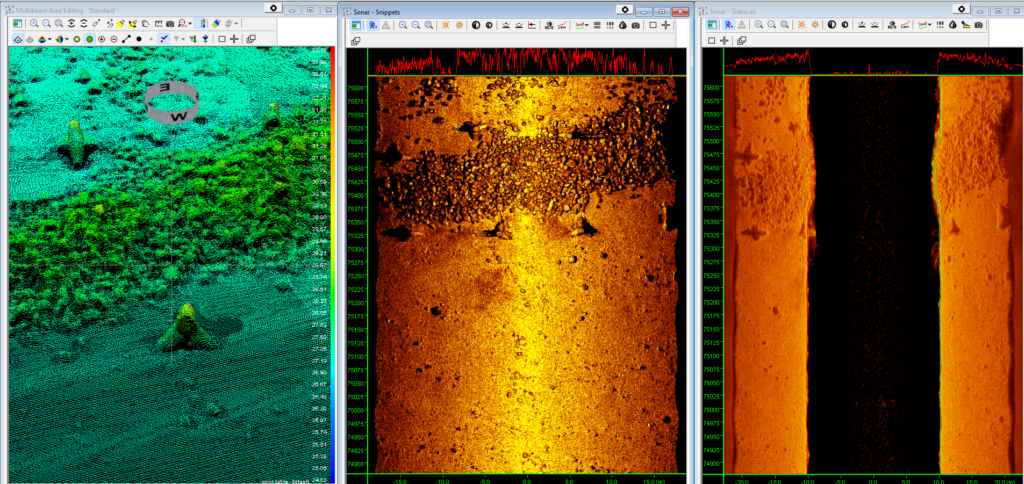The height and width of the screenshot is (484, 1024).
Task: Zoom in on the Multibeam Area Editing view
Action: (34, 24)
